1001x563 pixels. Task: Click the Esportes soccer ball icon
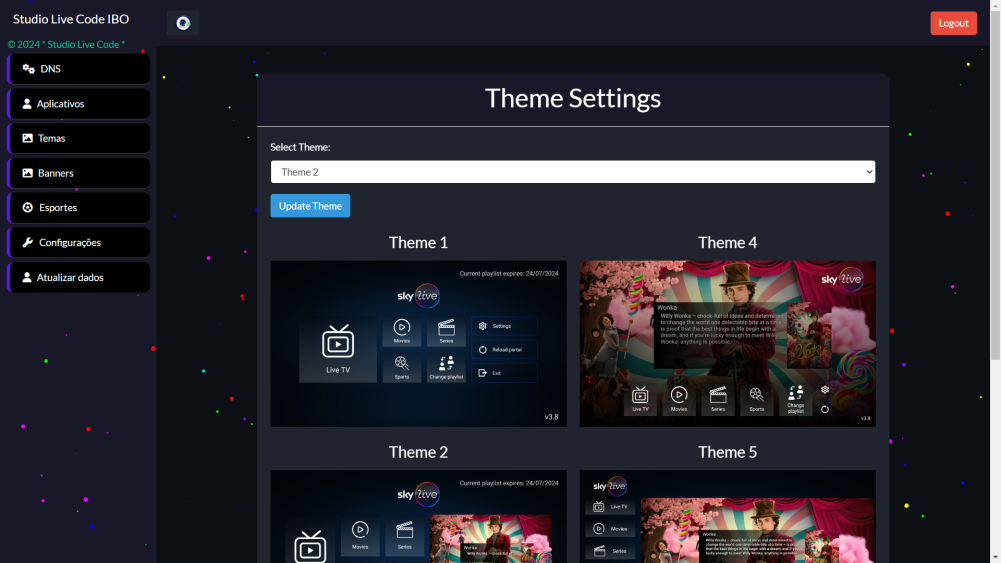pyautogui.click(x=28, y=208)
